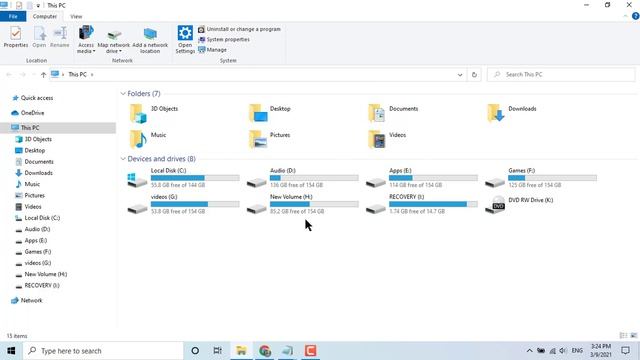Select Local Disk (C:) drive icon
The height and width of the screenshot is (360, 640).
coord(137,180)
